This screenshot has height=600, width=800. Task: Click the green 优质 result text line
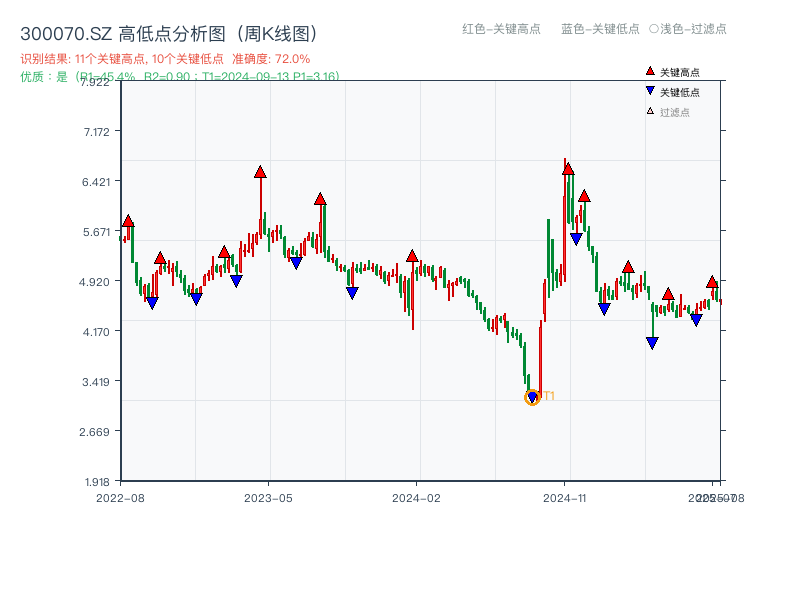(x=180, y=76)
